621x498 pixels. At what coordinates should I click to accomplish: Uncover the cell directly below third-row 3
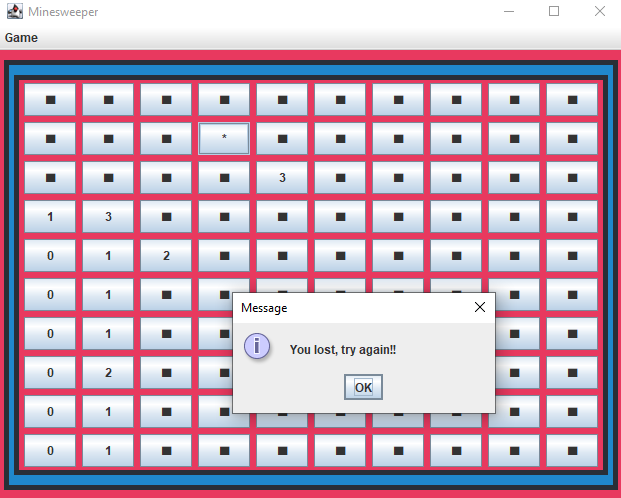pos(282,216)
